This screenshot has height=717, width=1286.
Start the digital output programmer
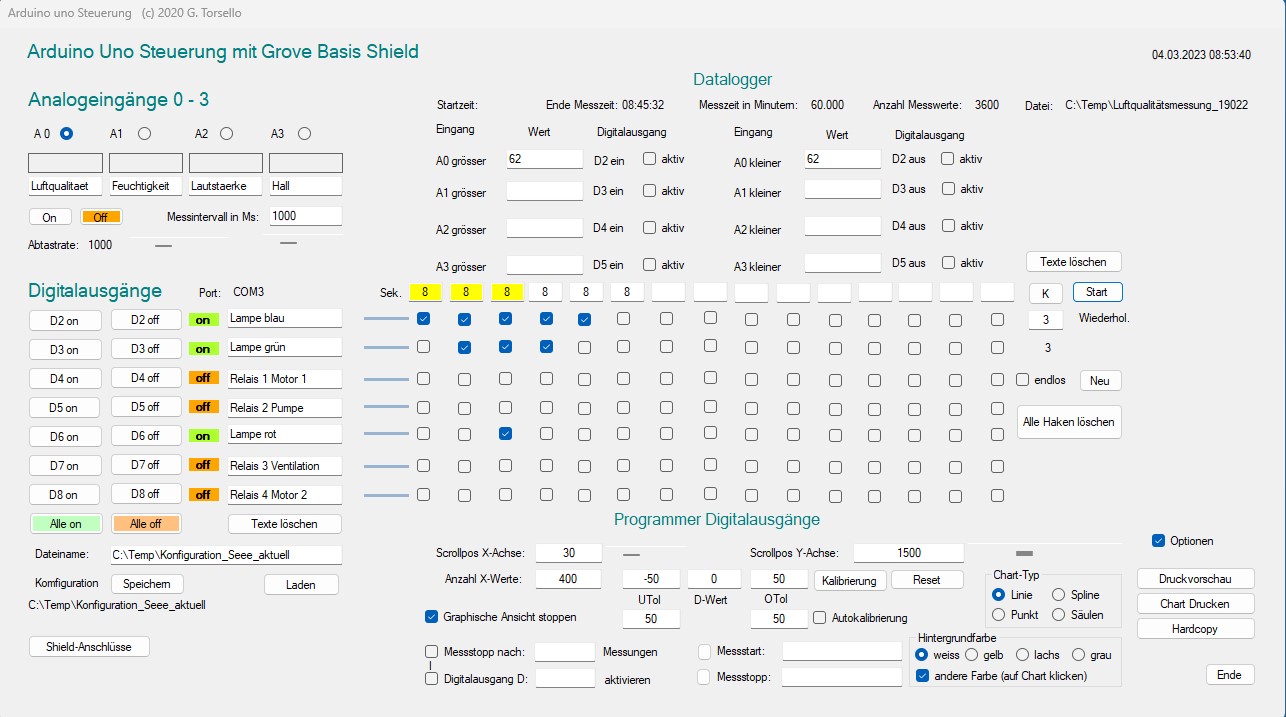point(1097,292)
